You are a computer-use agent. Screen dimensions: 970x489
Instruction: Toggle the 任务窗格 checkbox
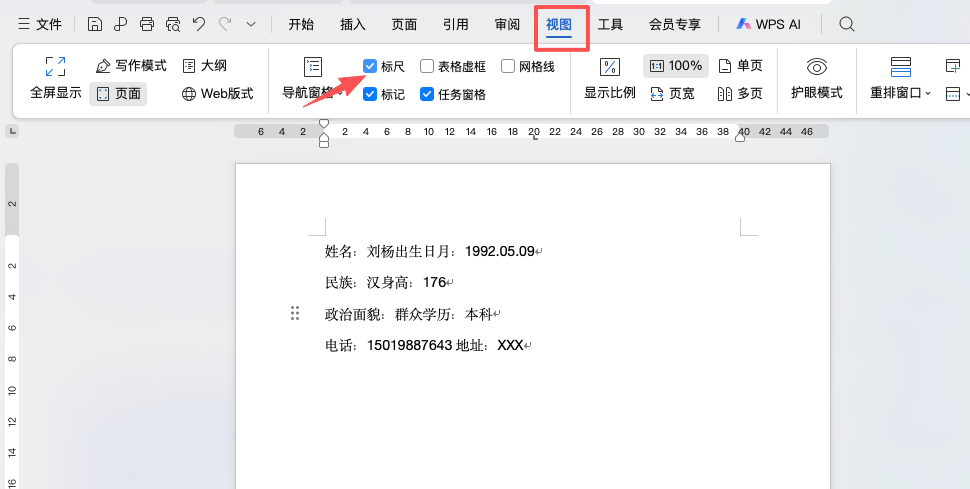click(427, 94)
